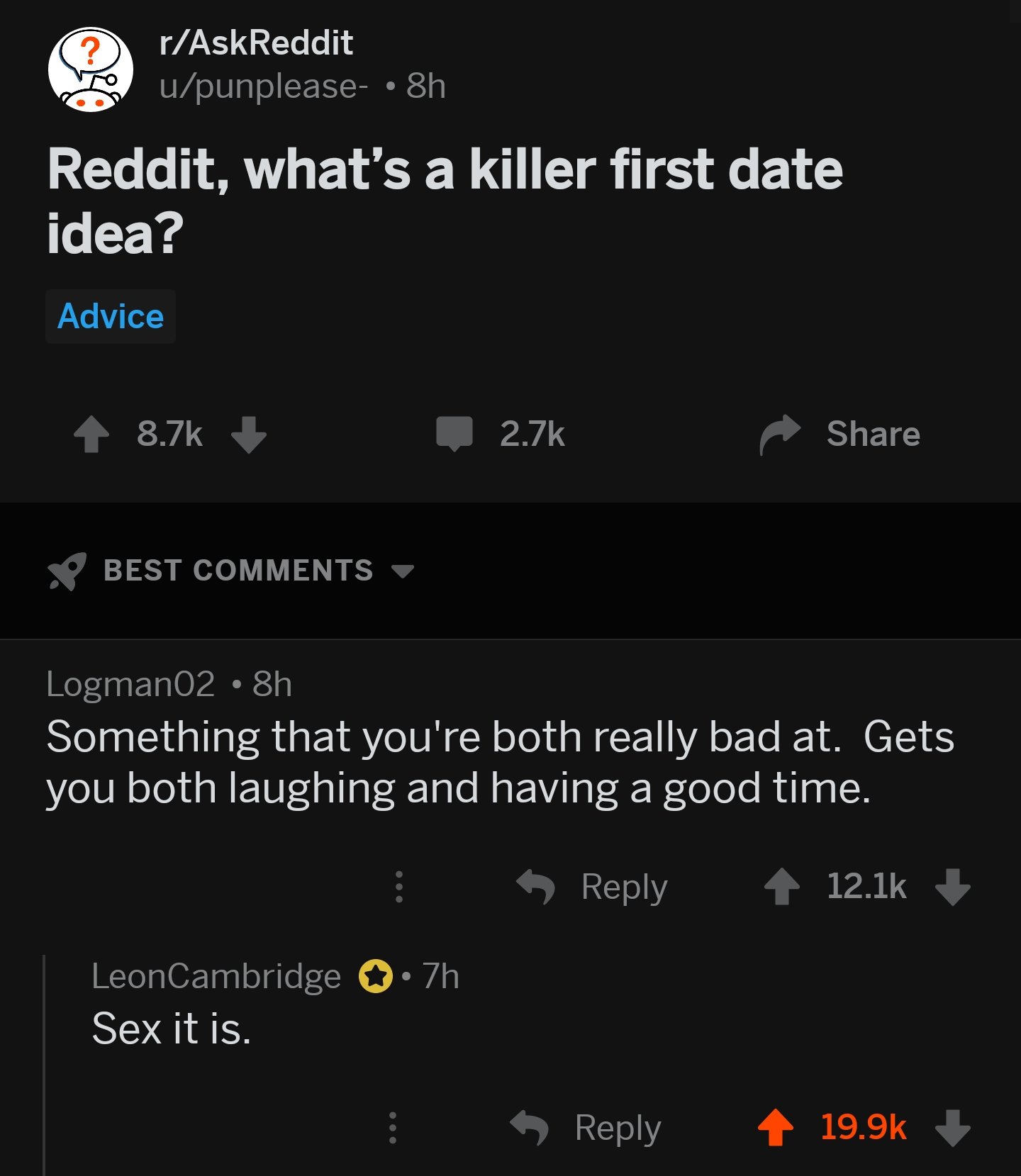This screenshot has width=1021, height=1176.
Task: Upvote Logman02's comment
Action: click(x=782, y=886)
